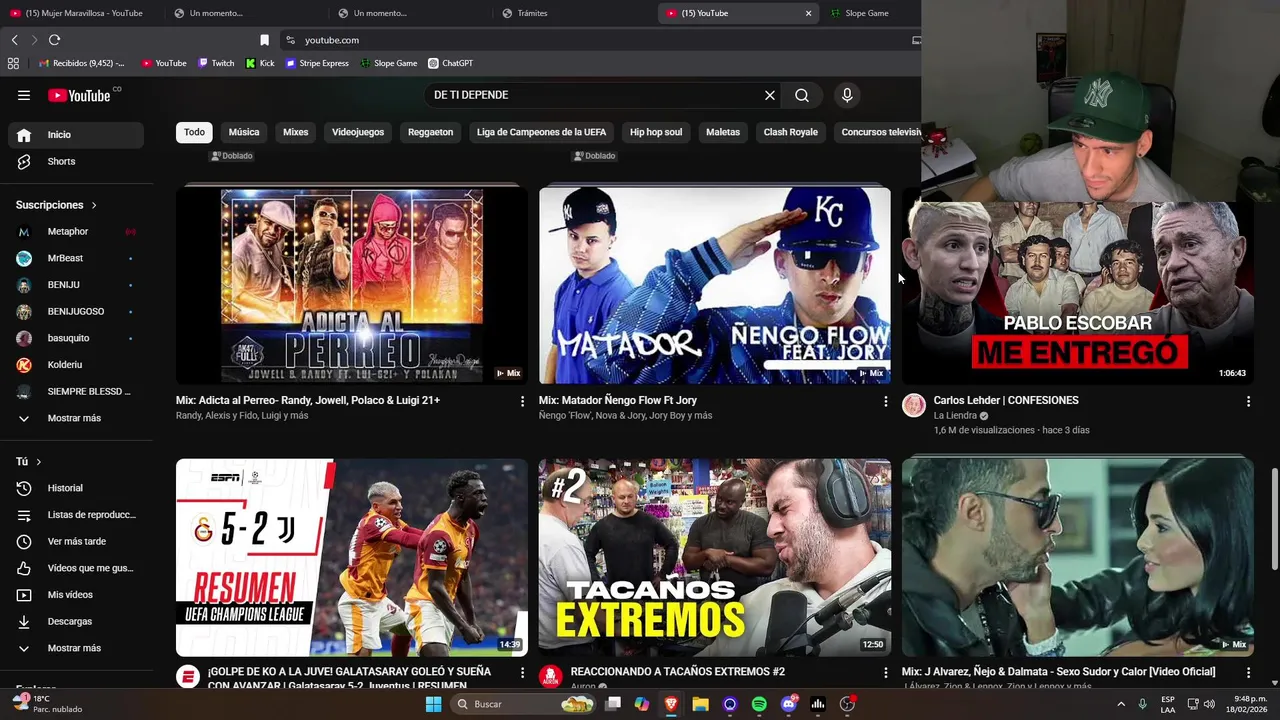The height and width of the screenshot is (720, 1280).
Task: Clear the search text with the X icon
Action: pyautogui.click(x=770, y=95)
